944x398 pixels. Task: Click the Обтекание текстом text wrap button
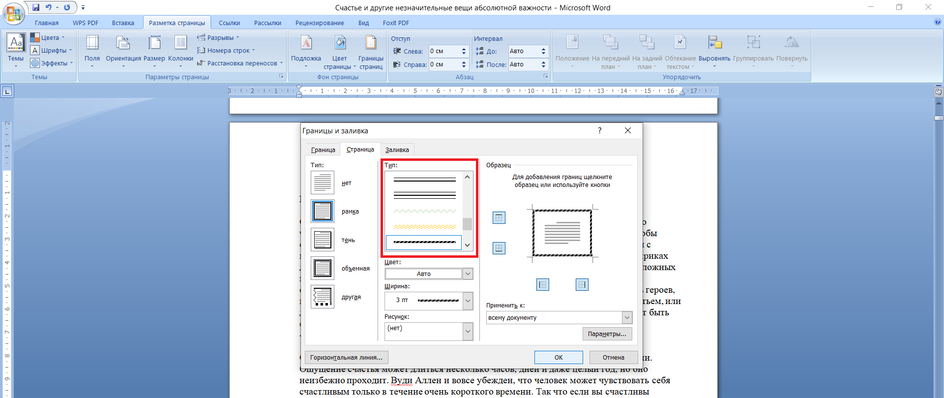coord(680,51)
